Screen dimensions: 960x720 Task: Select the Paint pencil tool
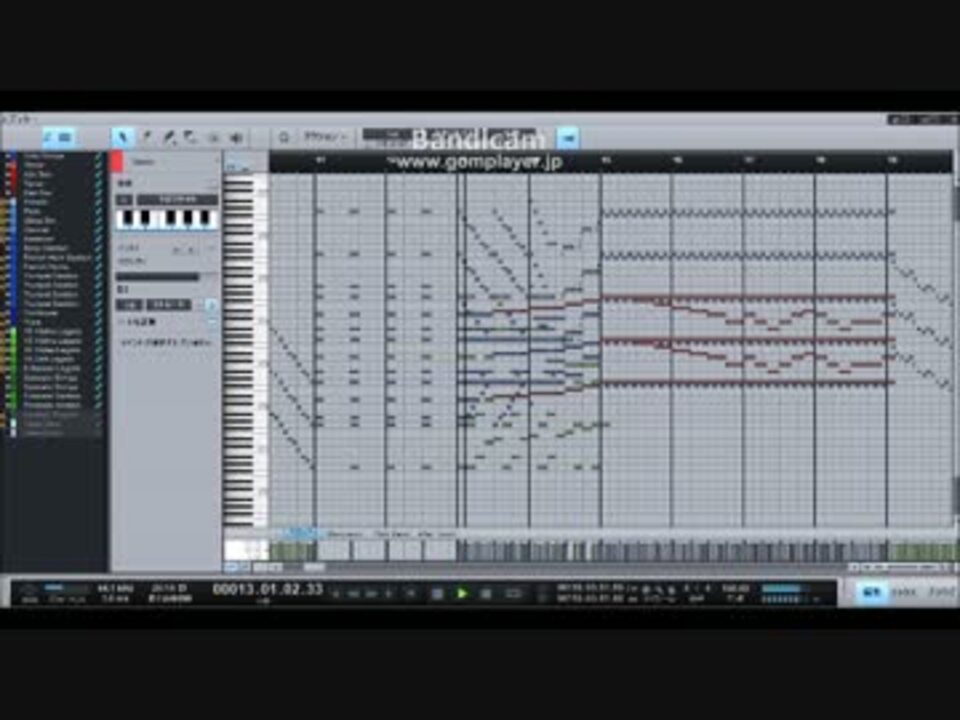(x=169, y=137)
